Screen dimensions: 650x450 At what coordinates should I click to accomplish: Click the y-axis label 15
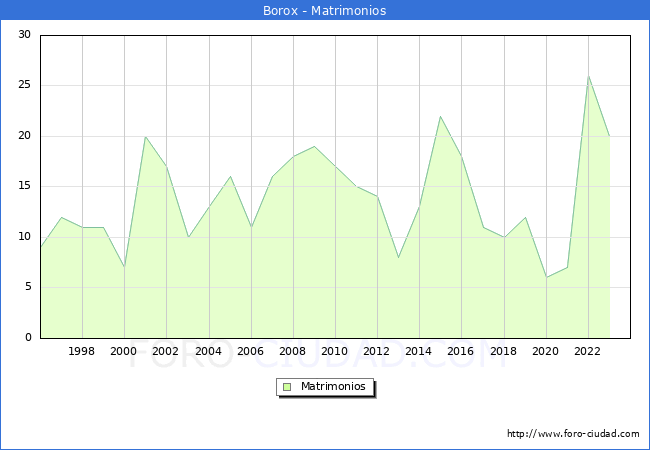[25, 186]
